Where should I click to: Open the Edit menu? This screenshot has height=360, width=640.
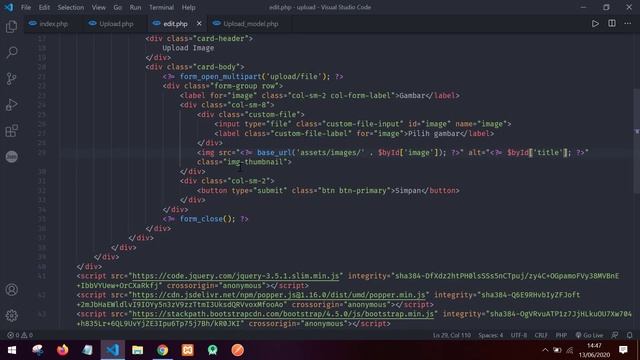pos(44,7)
